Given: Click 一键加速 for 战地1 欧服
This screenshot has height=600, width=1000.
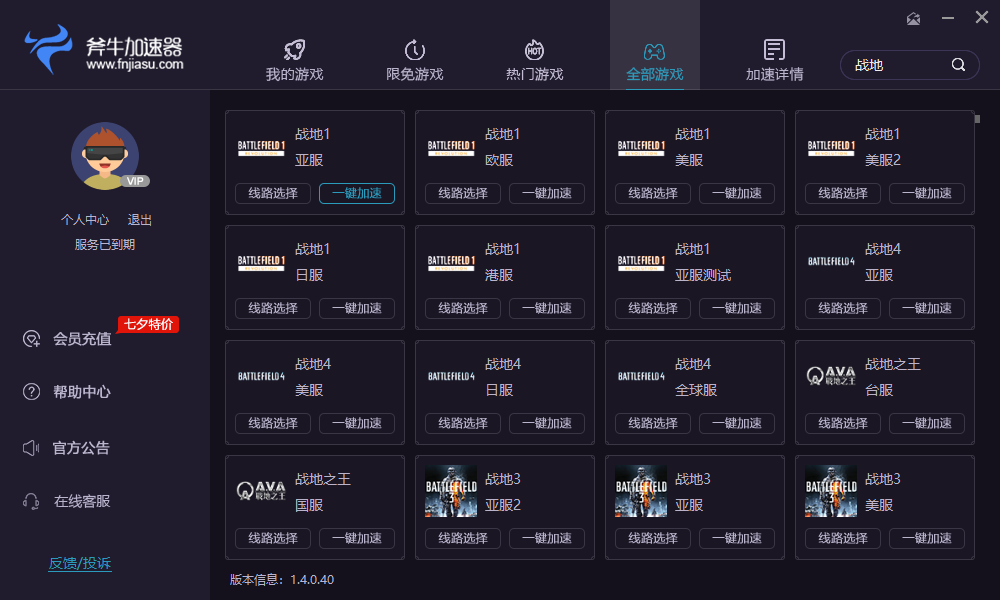Looking at the screenshot, I should pos(547,193).
